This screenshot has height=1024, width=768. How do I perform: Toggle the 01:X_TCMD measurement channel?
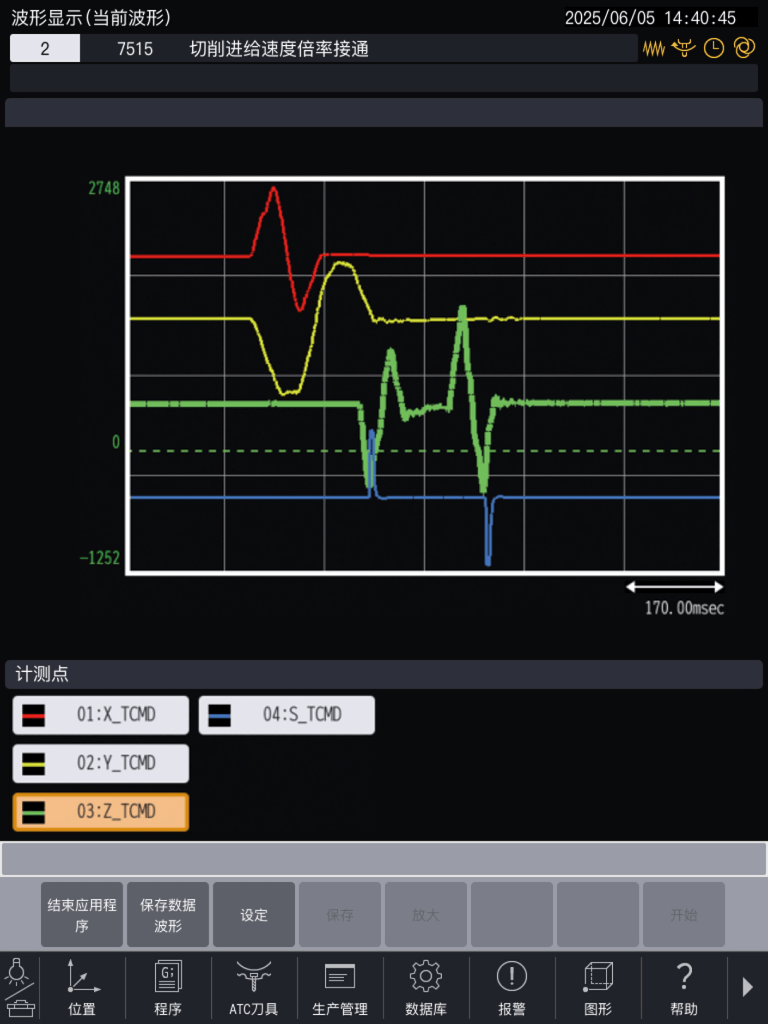100,715
